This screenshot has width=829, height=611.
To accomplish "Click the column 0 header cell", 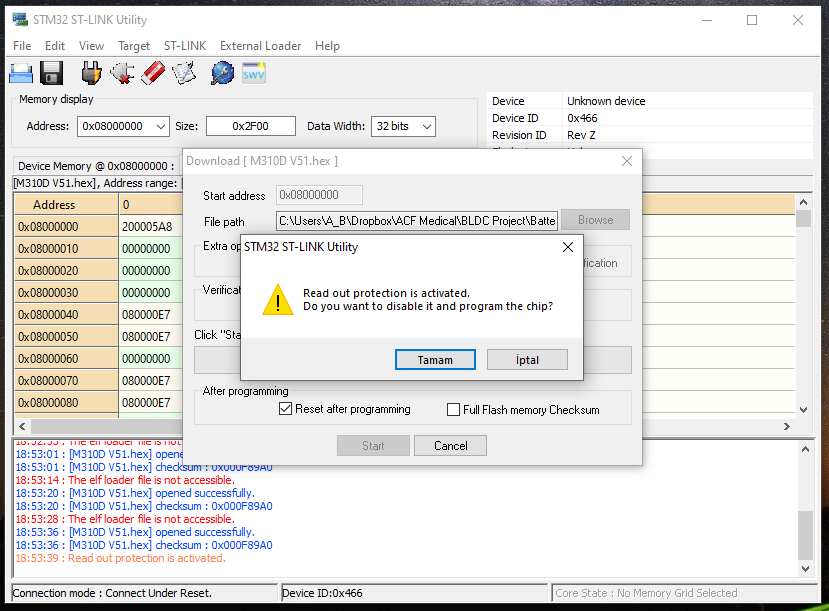I will coord(151,205).
